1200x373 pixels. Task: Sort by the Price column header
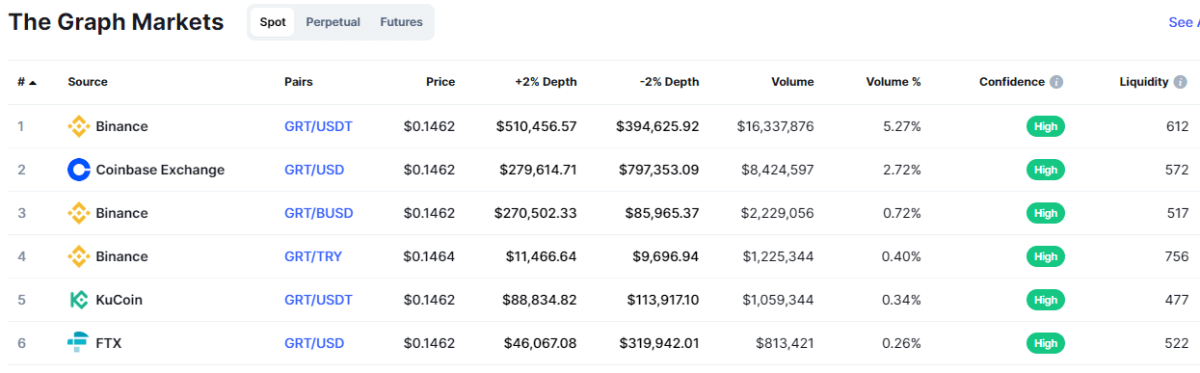point(440,82)
